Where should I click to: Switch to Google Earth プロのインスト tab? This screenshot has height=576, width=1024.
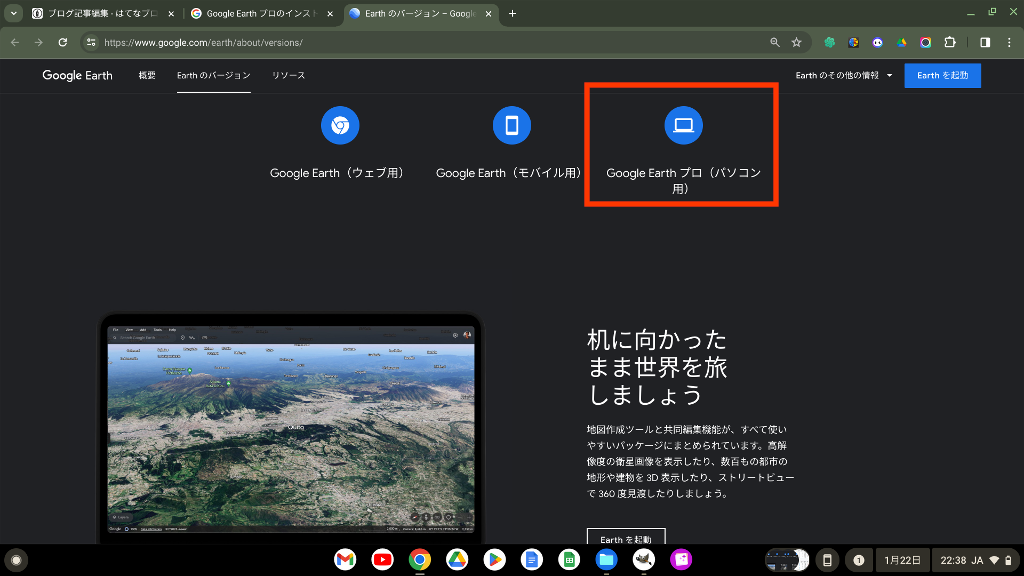(261, 13)
